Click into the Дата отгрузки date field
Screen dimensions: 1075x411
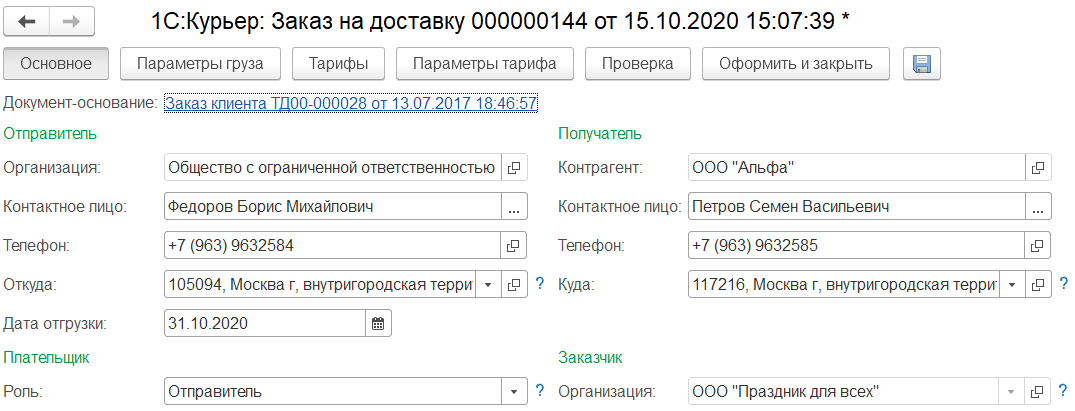click(264, 323)
